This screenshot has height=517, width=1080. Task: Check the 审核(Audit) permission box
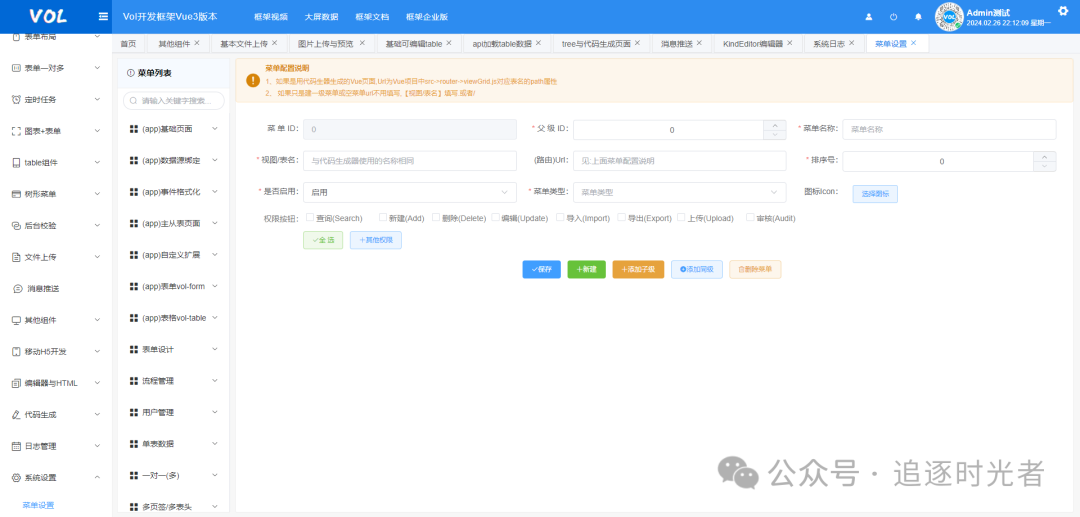click(x=750, y=218)
